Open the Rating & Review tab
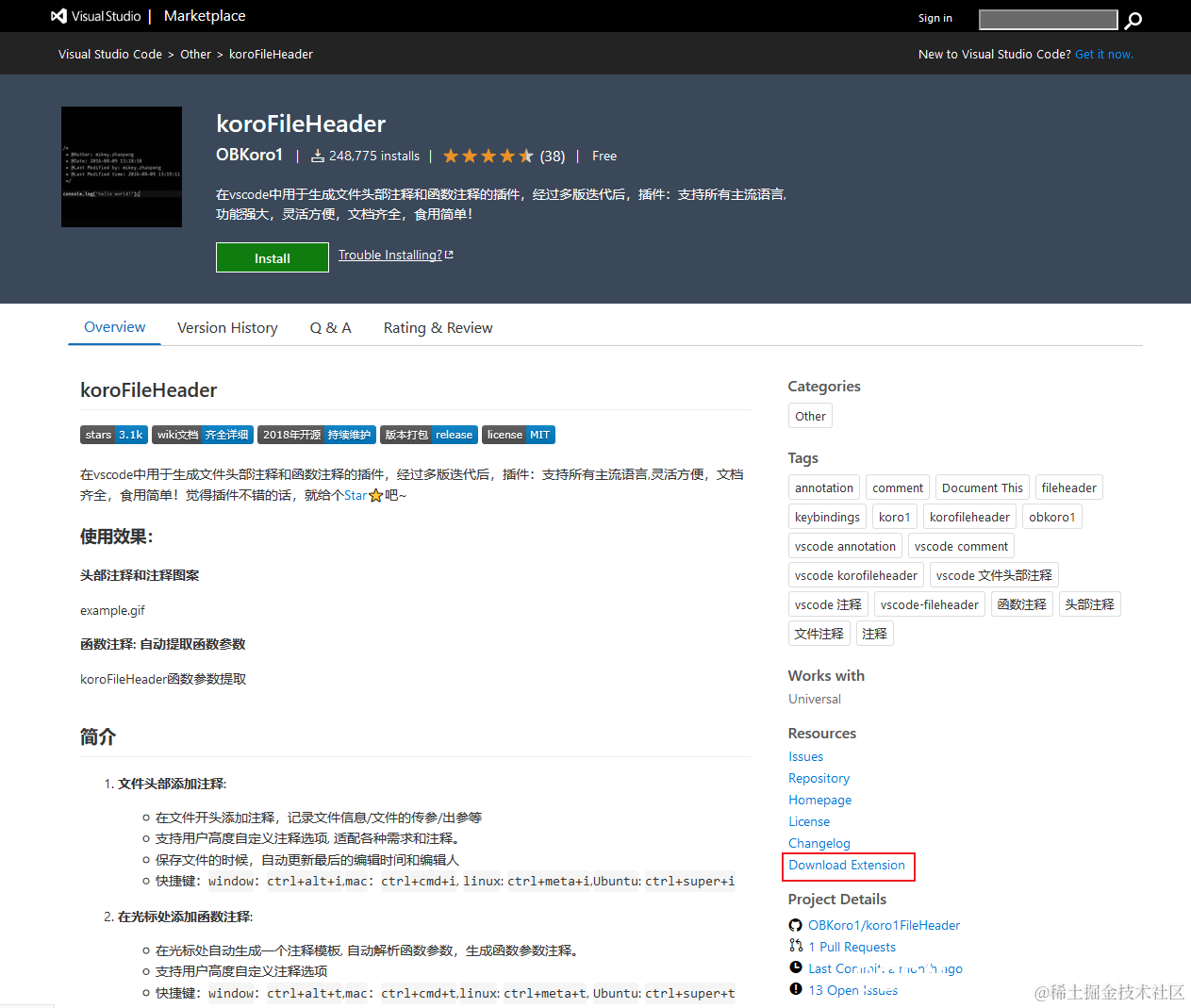 (438, 327)
